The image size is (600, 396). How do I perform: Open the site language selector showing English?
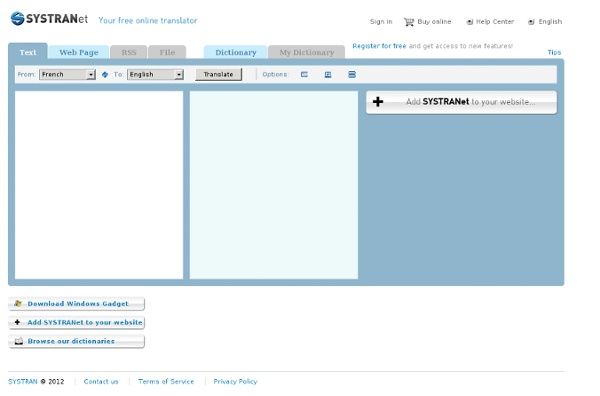545,22
